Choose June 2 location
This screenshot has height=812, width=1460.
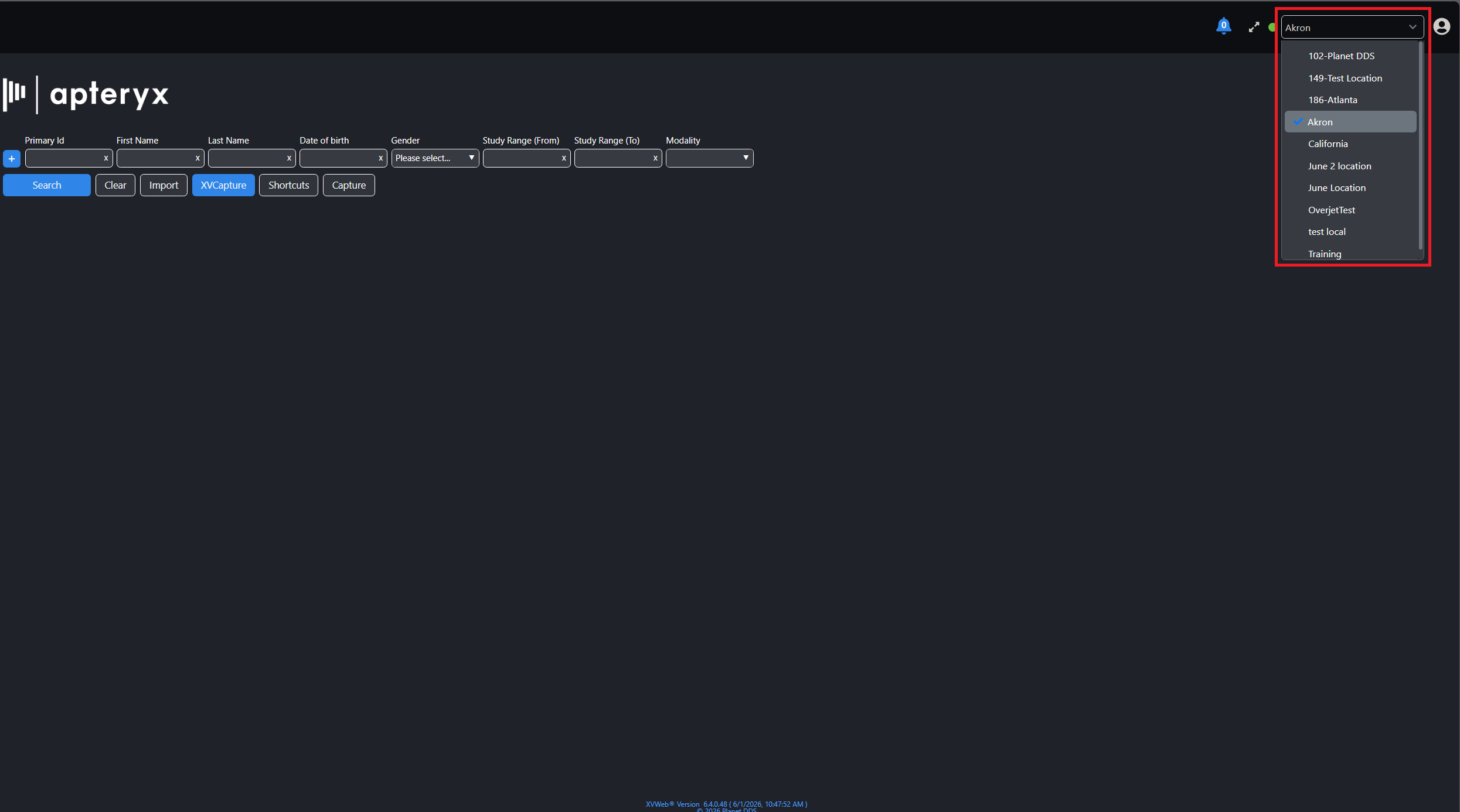click(x=1350, y=166)
